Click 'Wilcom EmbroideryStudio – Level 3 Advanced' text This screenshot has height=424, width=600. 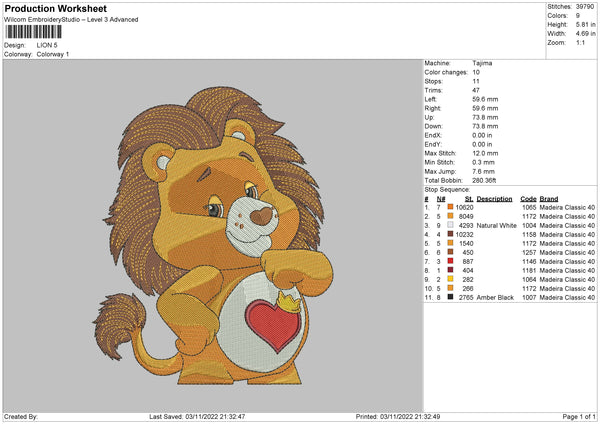click(71, 20)
